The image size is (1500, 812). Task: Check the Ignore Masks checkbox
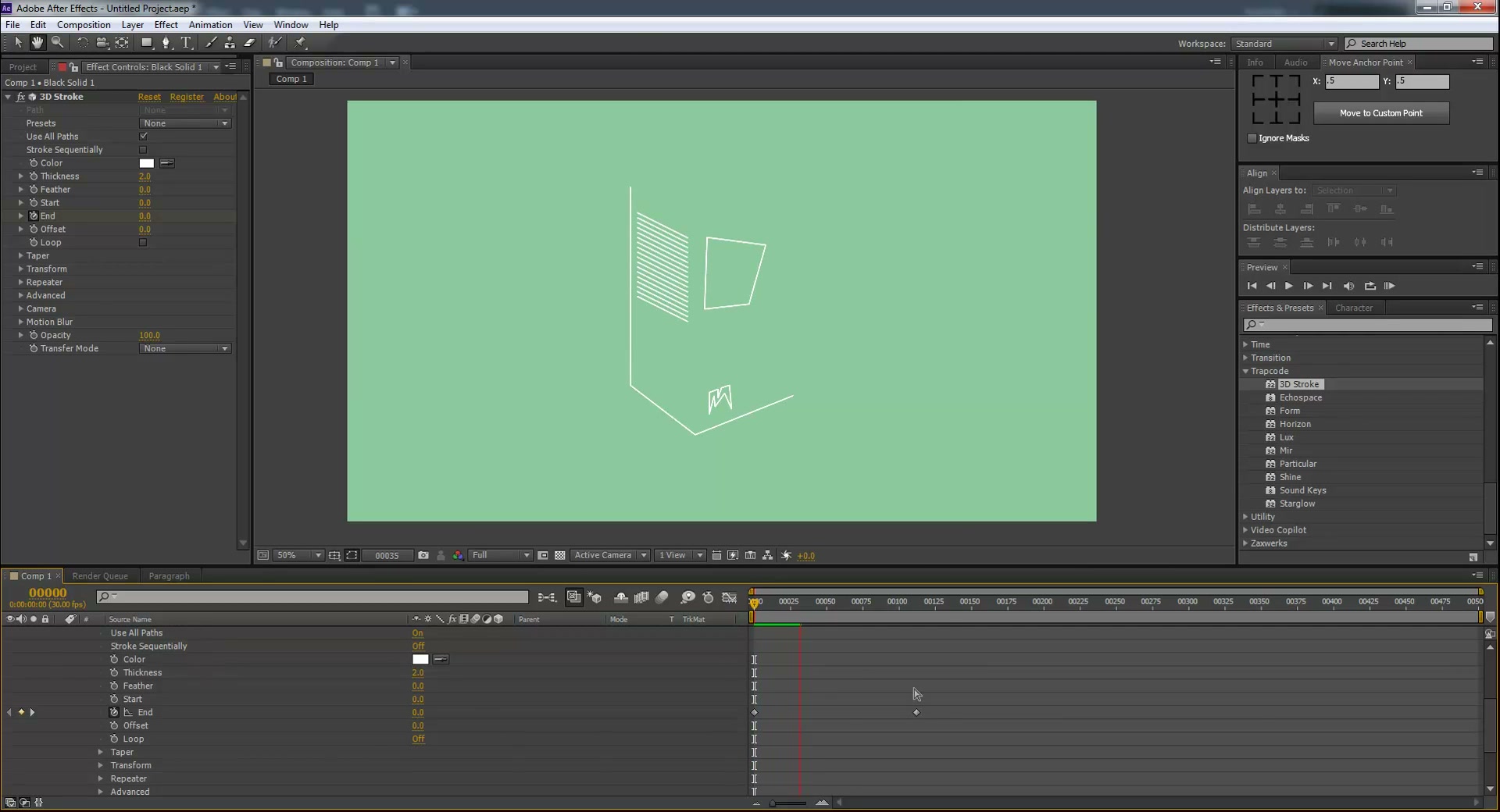(1252, 138)
